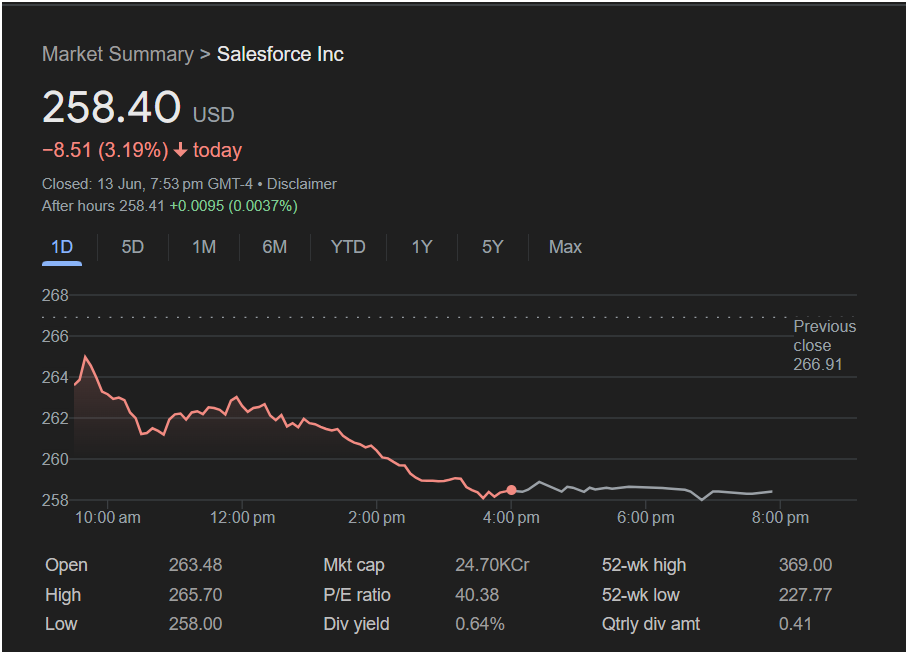Screen dimensions: 908x654
Task: Click the P/E ratio value 40.38
Action: tap(477, 595)
